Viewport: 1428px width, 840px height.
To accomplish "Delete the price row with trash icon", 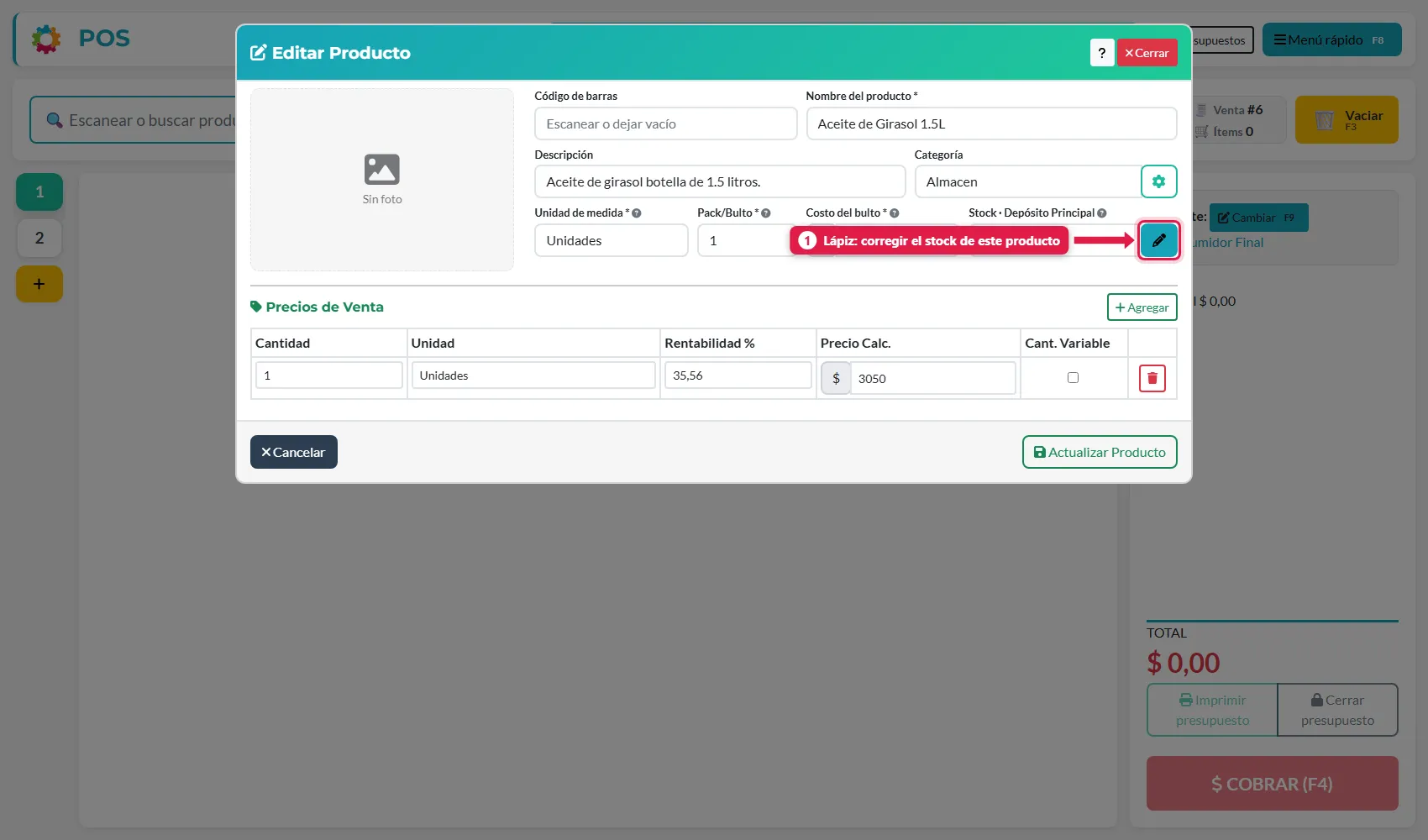I will 1152,378.
